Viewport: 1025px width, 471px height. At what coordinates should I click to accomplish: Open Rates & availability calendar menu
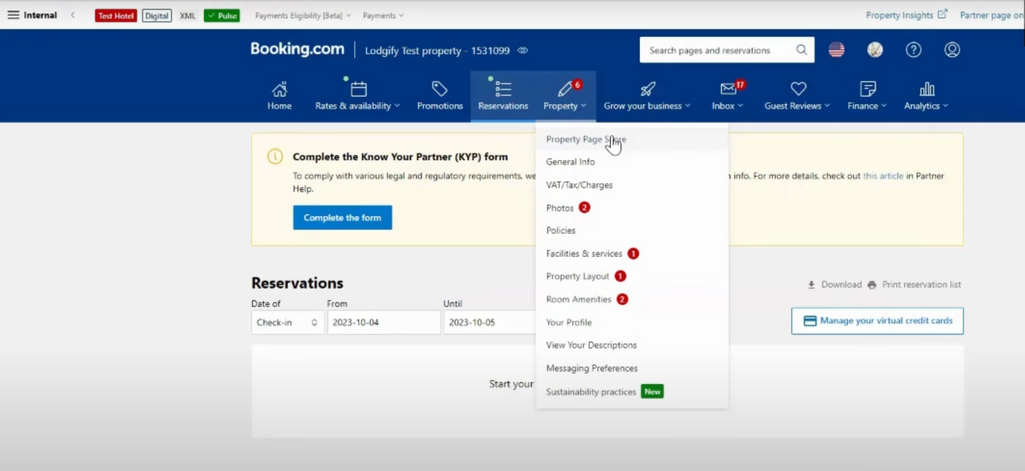pos(358,96)
